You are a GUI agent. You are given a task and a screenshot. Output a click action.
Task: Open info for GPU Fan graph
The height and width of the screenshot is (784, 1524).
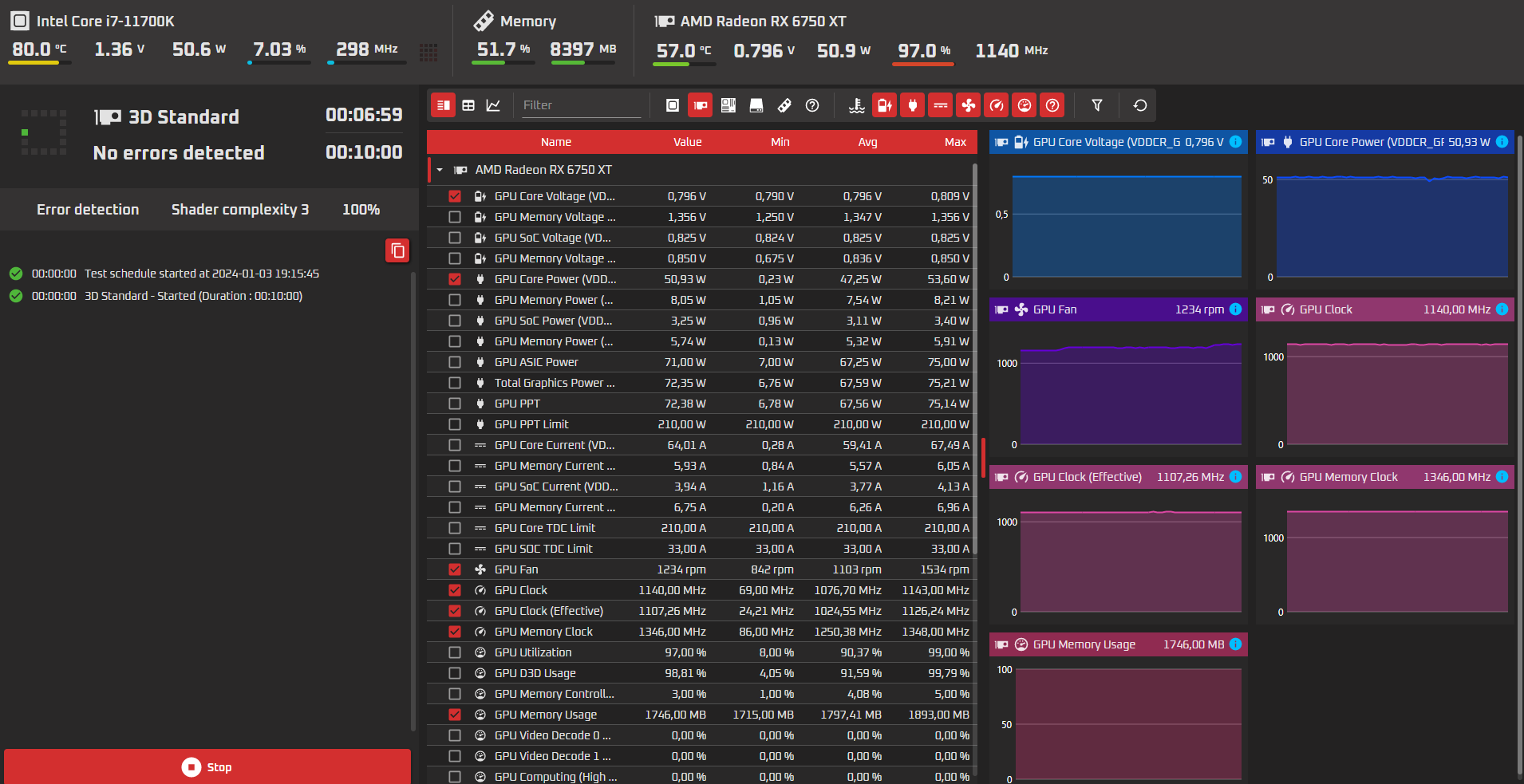pos(1236,309)
